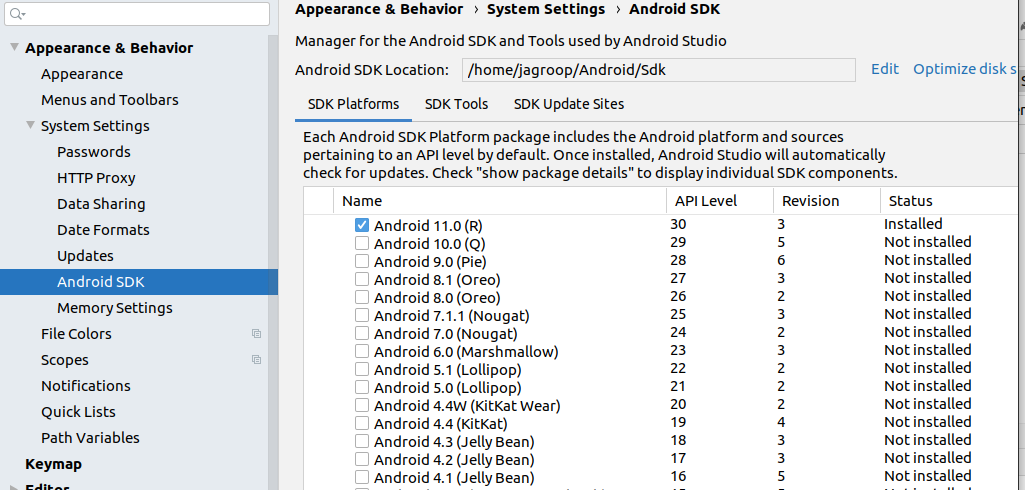Viewport: 1025px width, 490px height.
Task: Check the Android 4.3 (Jelly Bean) checkbox
Action: [361, 441]
